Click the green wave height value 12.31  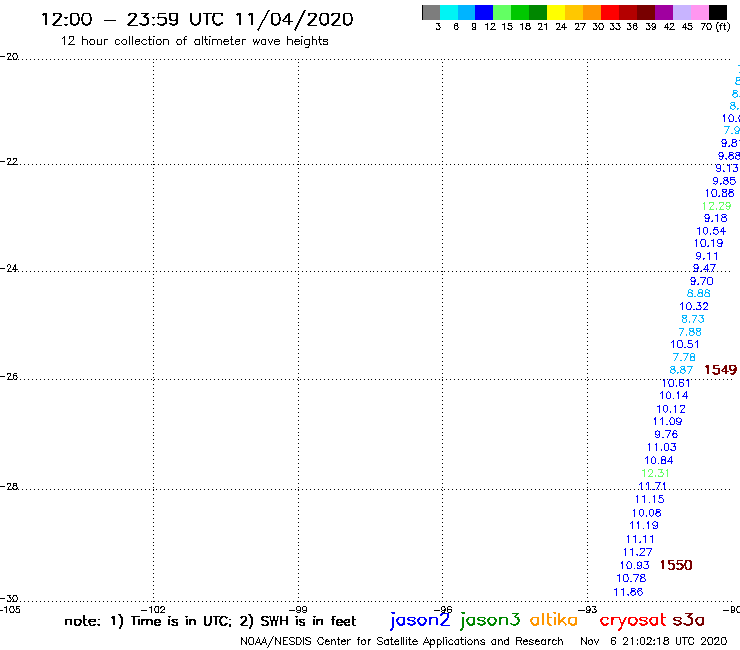tap(655, 473)
